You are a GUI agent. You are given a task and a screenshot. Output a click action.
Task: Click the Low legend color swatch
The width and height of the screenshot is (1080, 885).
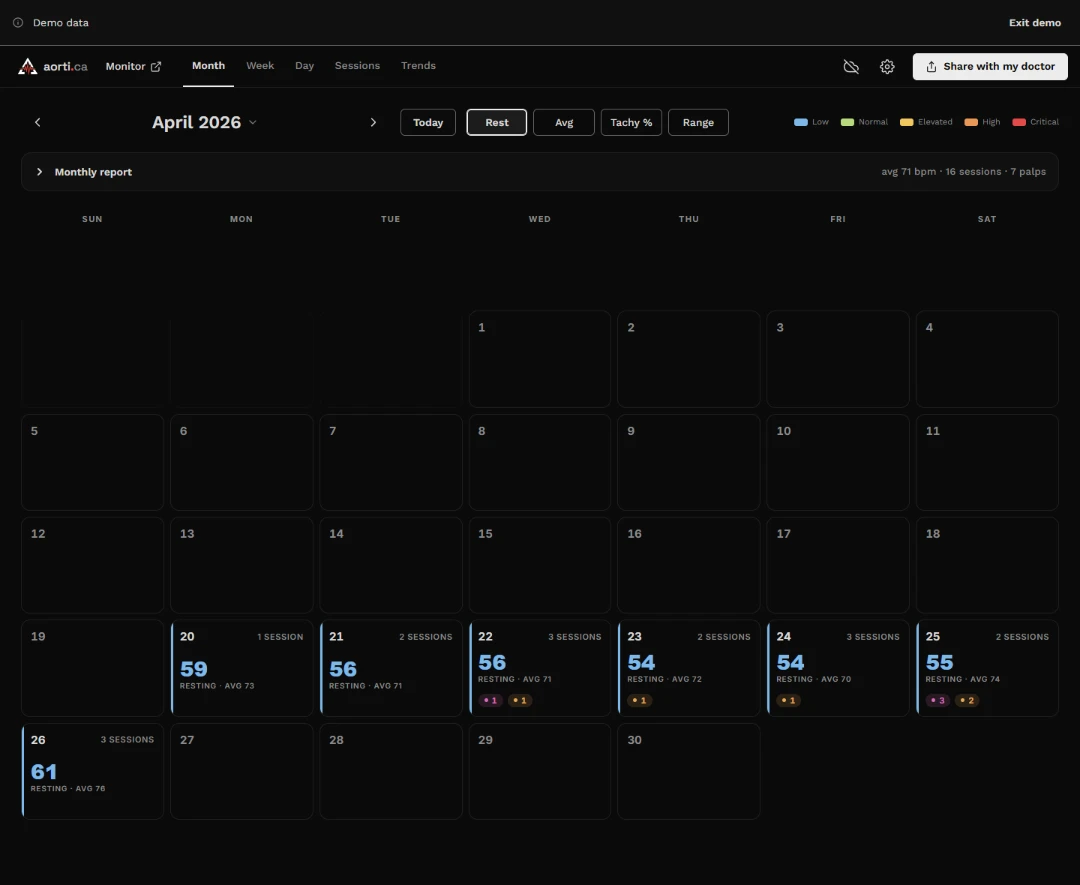pyautogui.click(x=800, y=122)
